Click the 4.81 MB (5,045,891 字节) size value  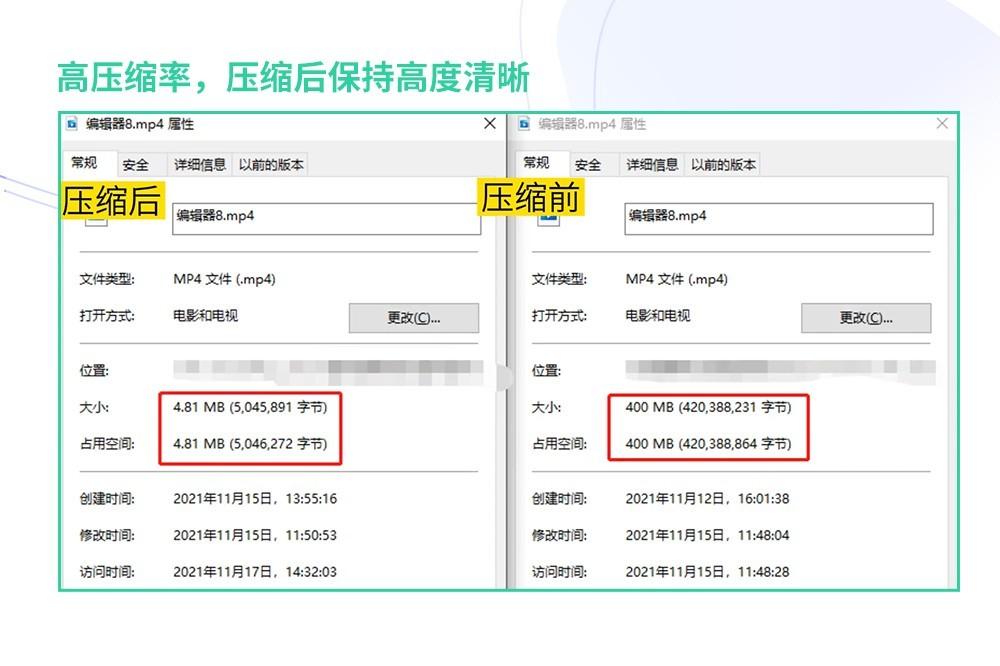tap(250, 407)
